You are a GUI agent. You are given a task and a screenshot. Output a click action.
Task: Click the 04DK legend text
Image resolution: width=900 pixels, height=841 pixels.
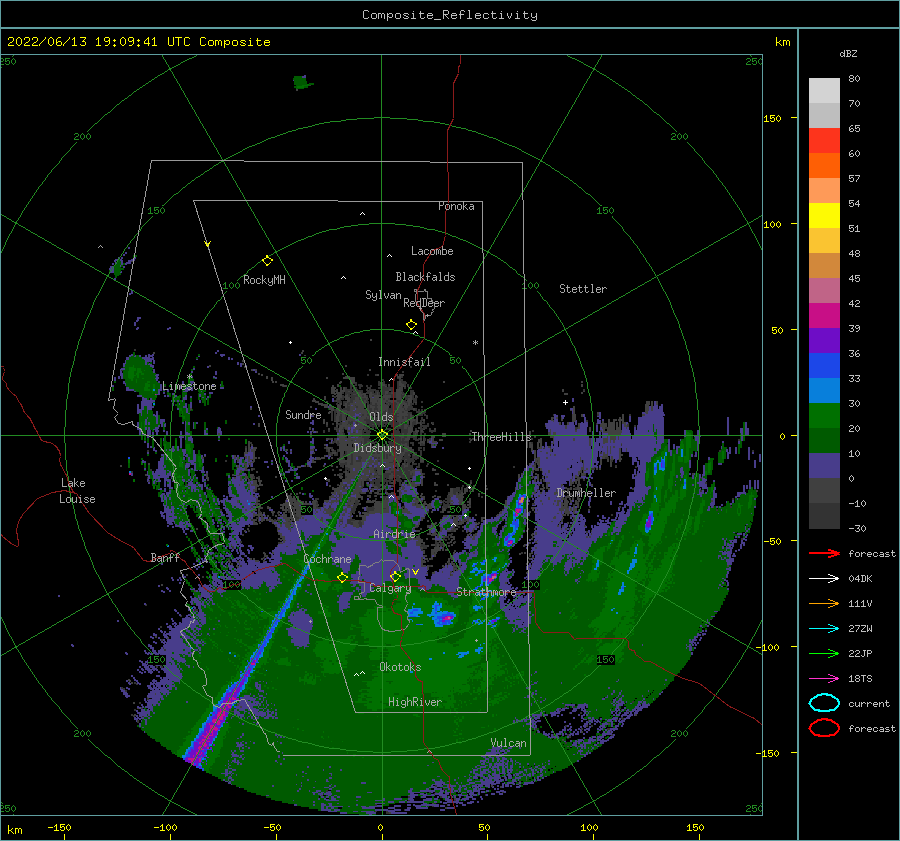[860, 579]
